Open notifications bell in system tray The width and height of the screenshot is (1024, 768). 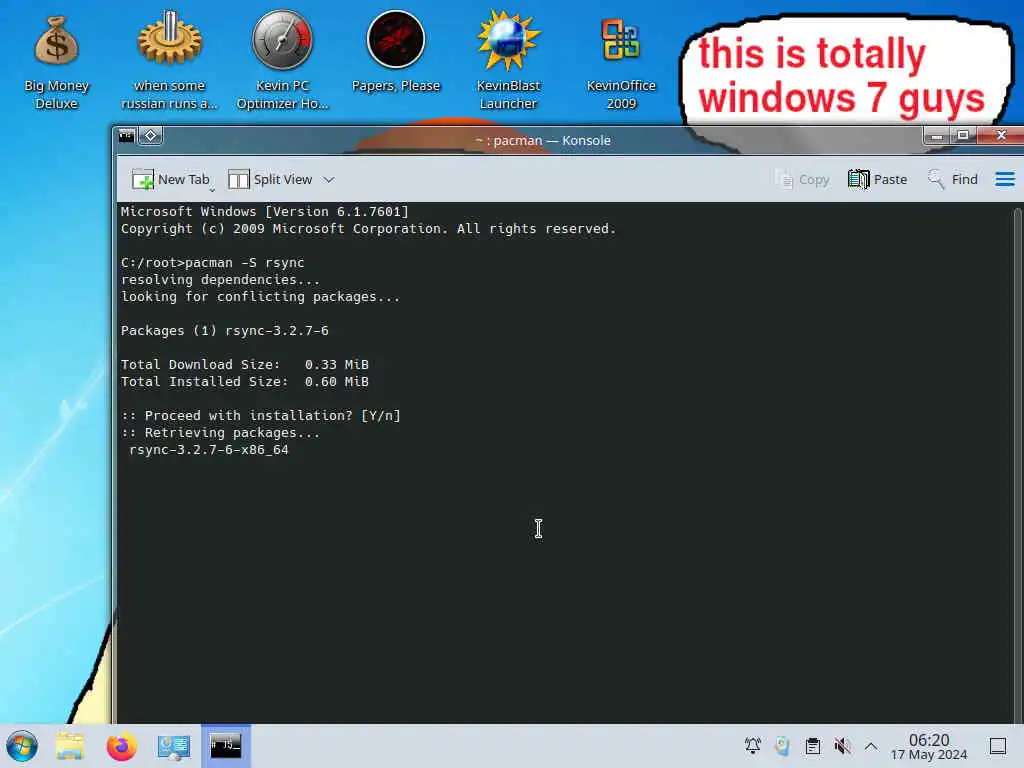[752, 745]
